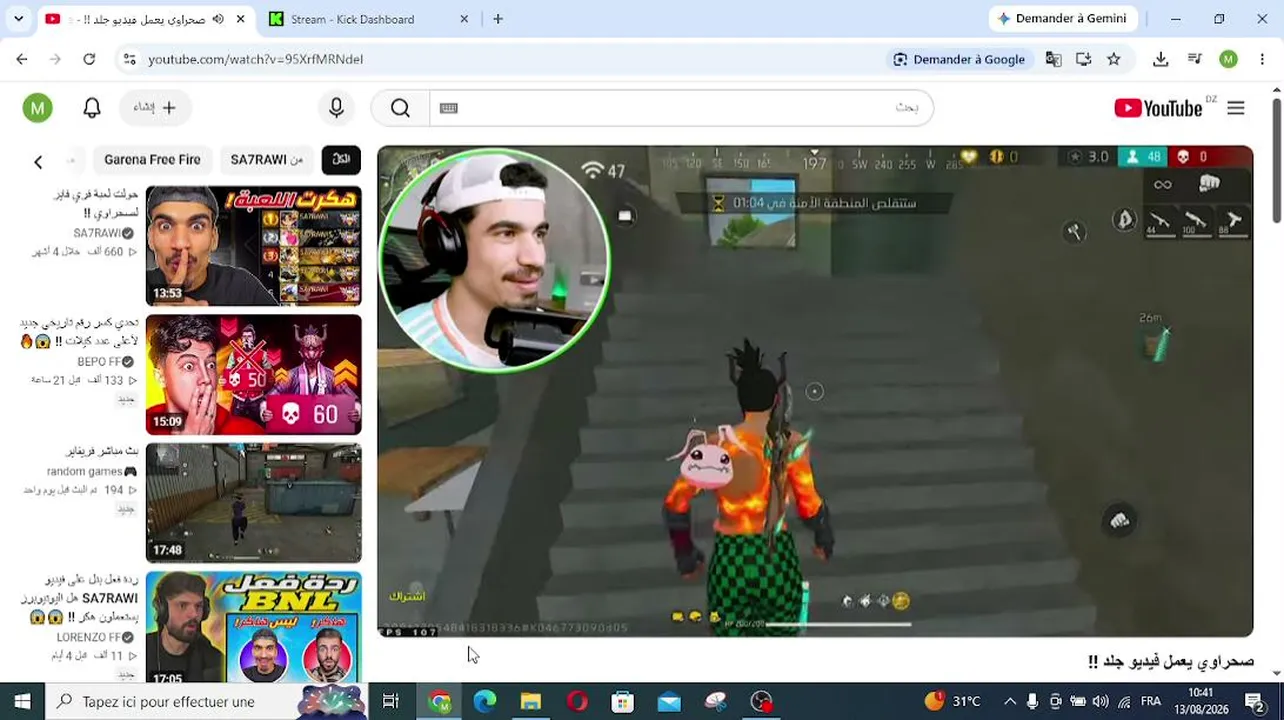
Task: Open the Windows Start menu
Action: point(22,701)
